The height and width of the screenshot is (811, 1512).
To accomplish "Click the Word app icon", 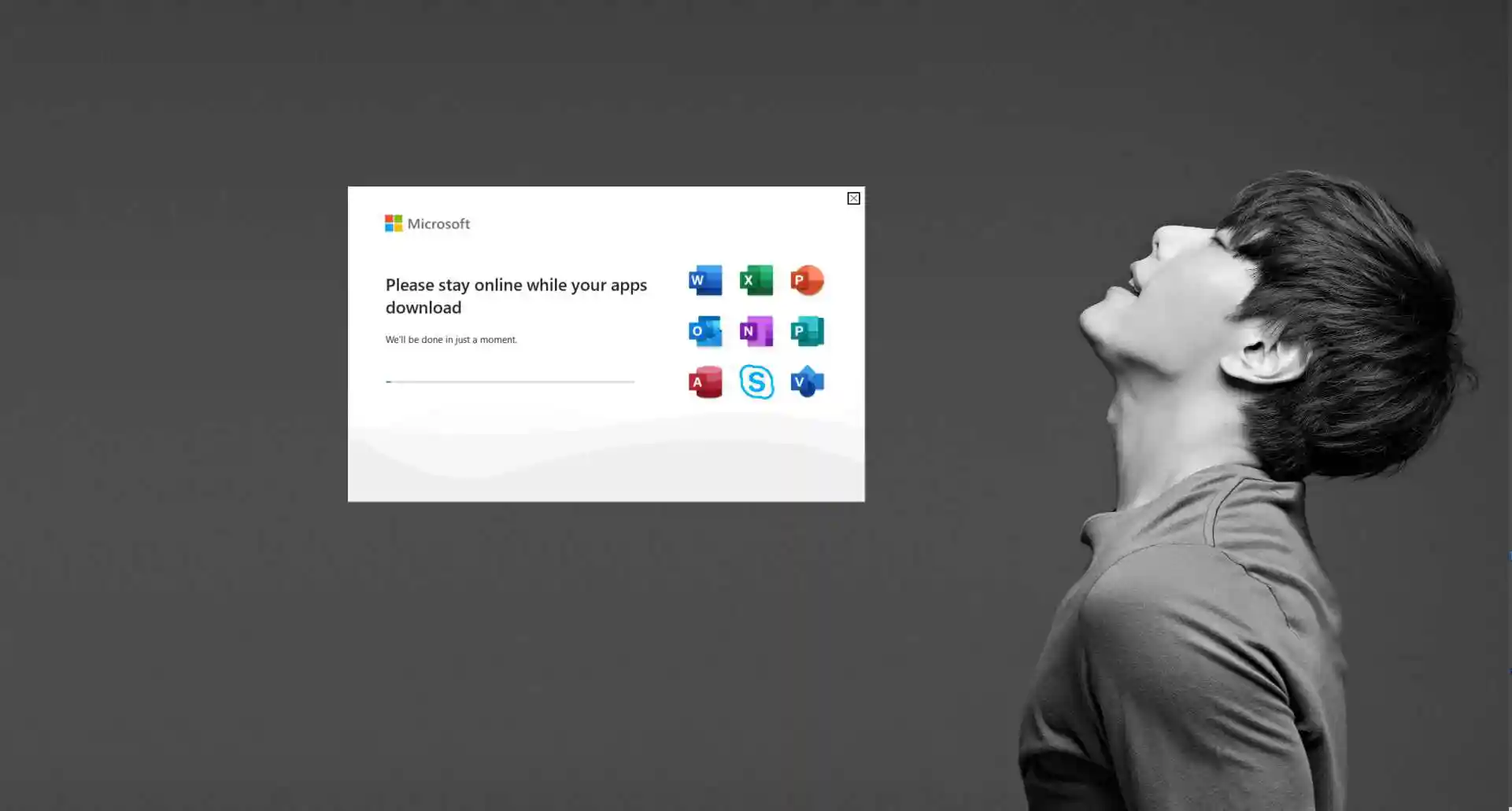I will (705, 280).
